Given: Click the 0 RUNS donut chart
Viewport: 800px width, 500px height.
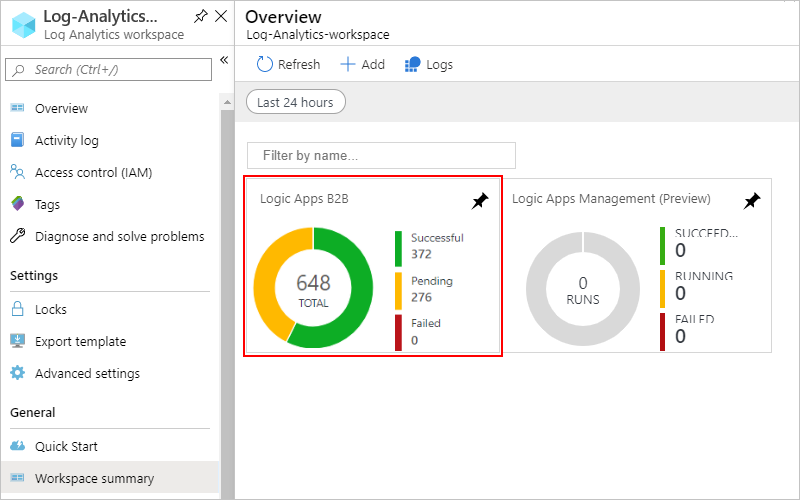Looking at the screenshot, I should point(583,289).
